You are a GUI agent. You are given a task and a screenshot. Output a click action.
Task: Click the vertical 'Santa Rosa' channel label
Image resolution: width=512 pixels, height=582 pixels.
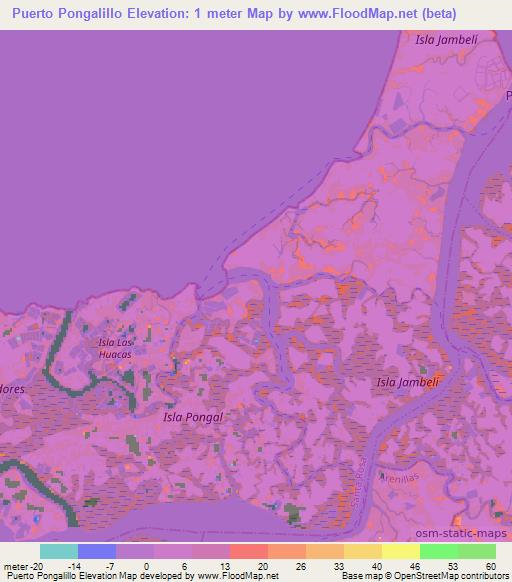tap(359, 483)
